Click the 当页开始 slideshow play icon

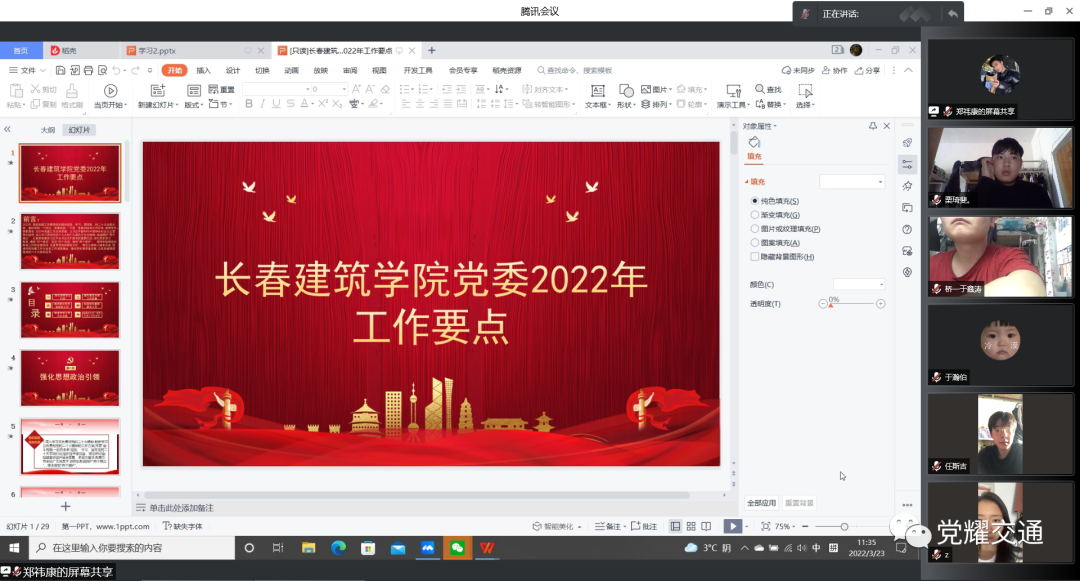pyautogui.click(x=109, y=90)
